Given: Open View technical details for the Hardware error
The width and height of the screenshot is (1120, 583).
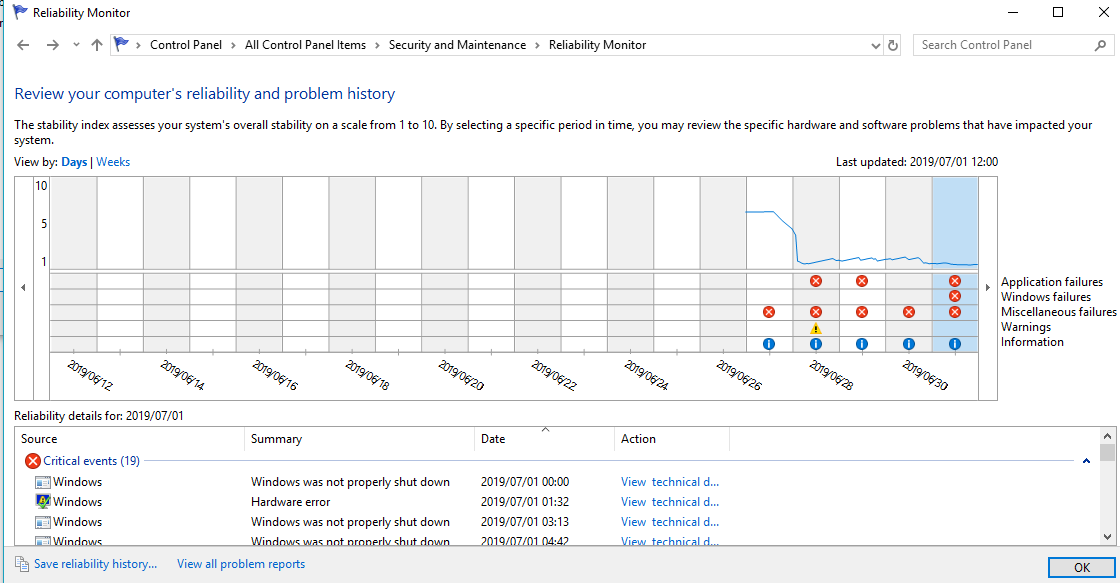Looking at the screenshot, I should [x=670, y=502].
